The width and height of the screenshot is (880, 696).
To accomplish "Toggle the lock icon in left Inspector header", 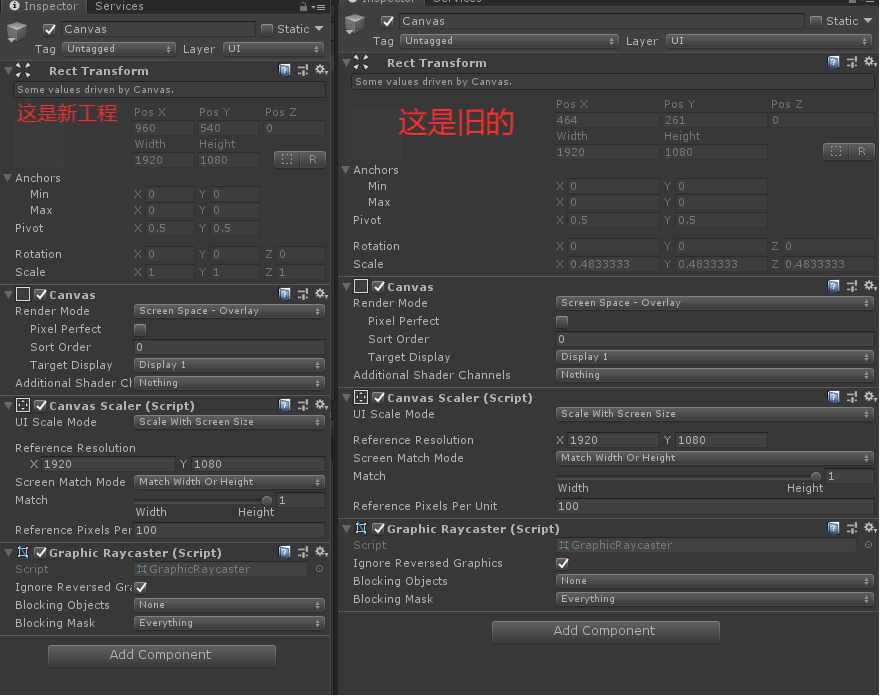I will tap(303, 7).
